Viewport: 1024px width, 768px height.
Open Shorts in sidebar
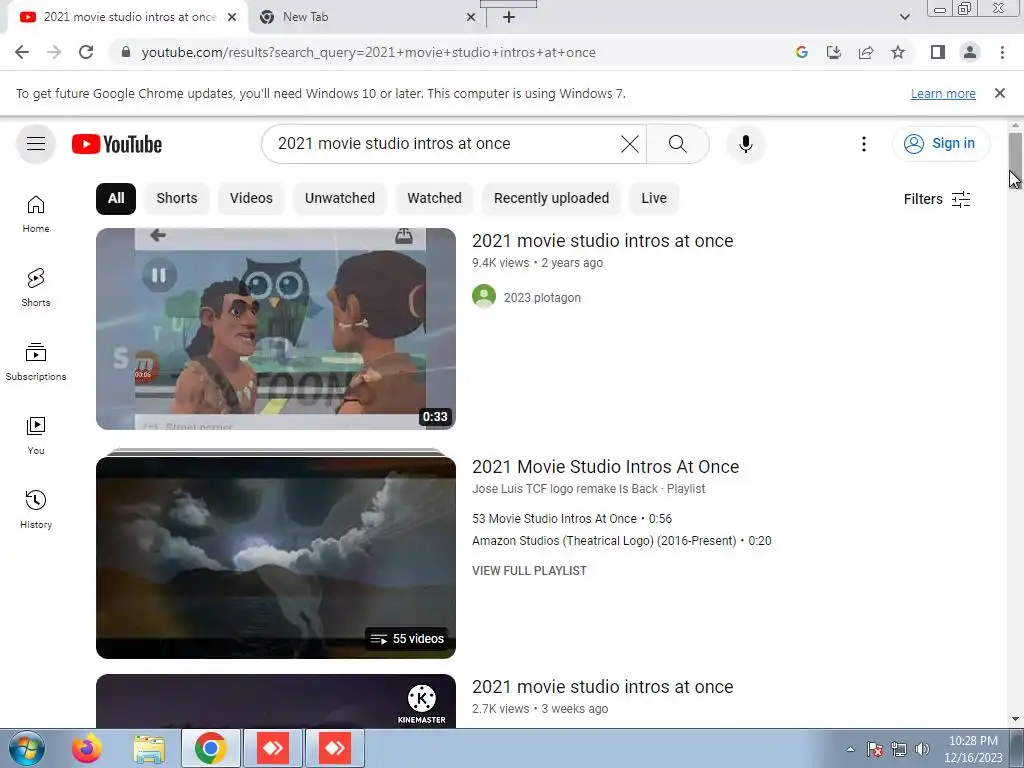pyautogui.click(x=36, y=288)
